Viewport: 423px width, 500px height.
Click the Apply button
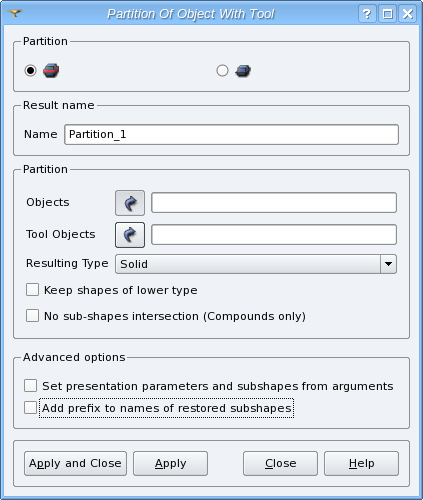(170, 463)
